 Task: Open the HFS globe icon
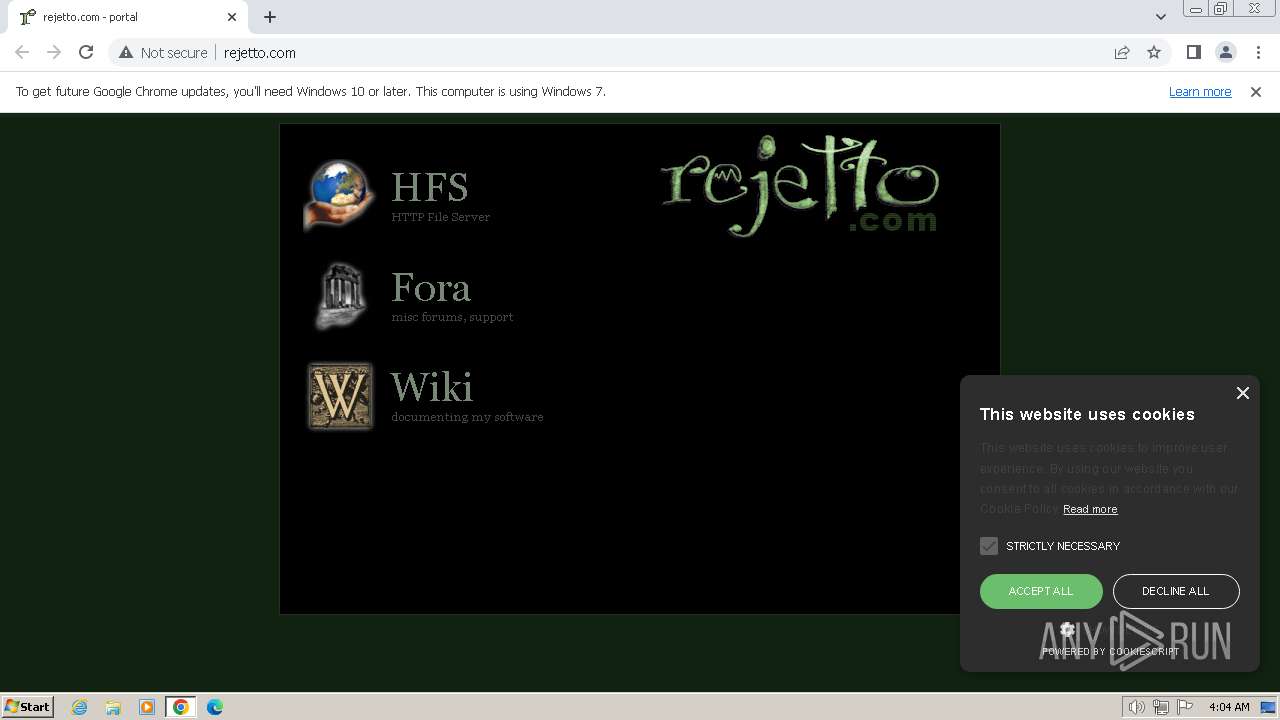[340, 195]
